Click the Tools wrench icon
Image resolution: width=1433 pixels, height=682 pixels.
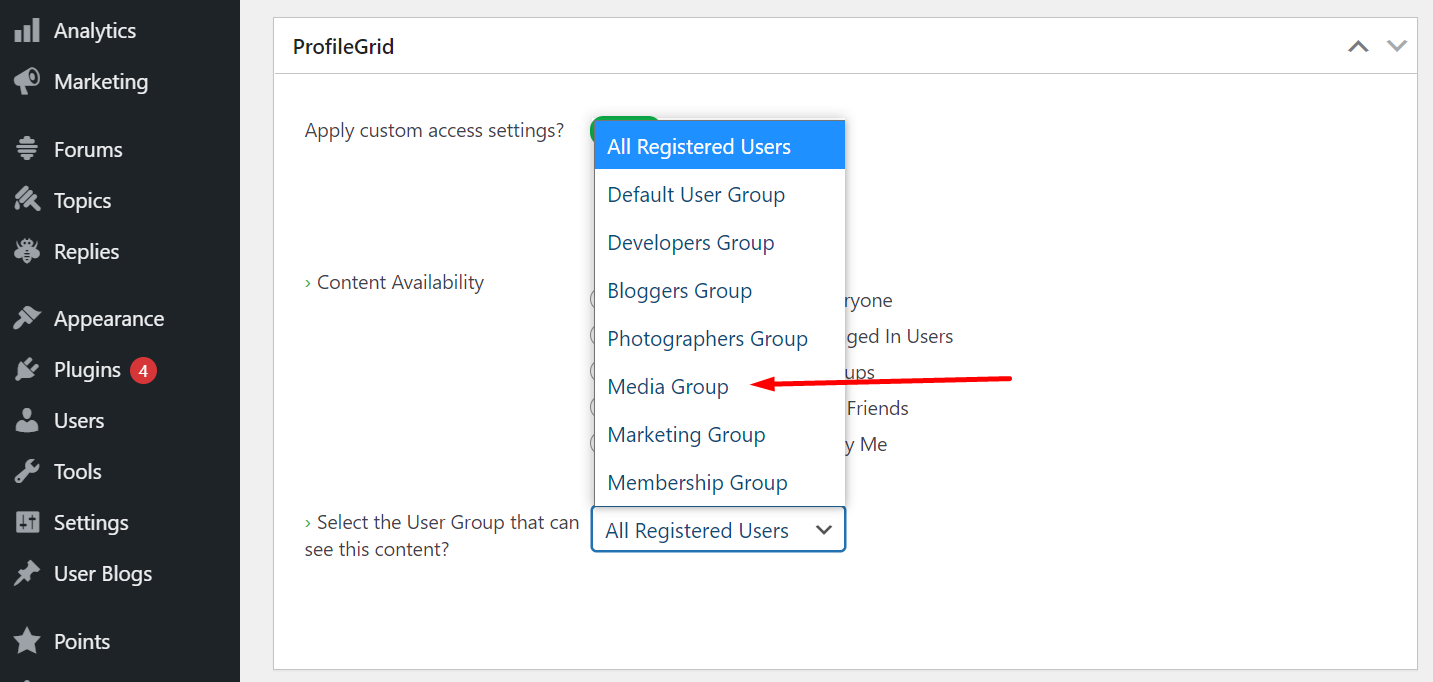click(x=27, y=472)
